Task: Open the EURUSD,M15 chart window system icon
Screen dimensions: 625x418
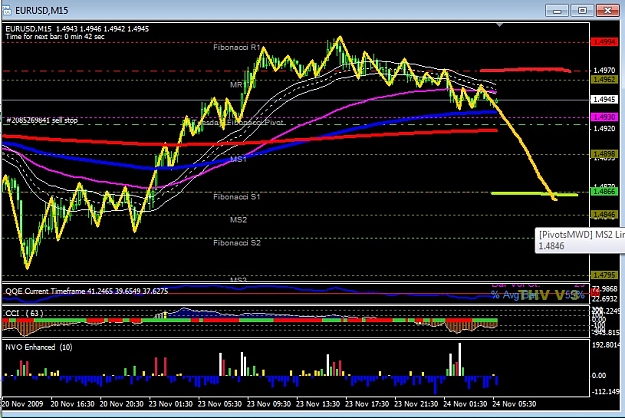Action: click(x=6, y=10)
